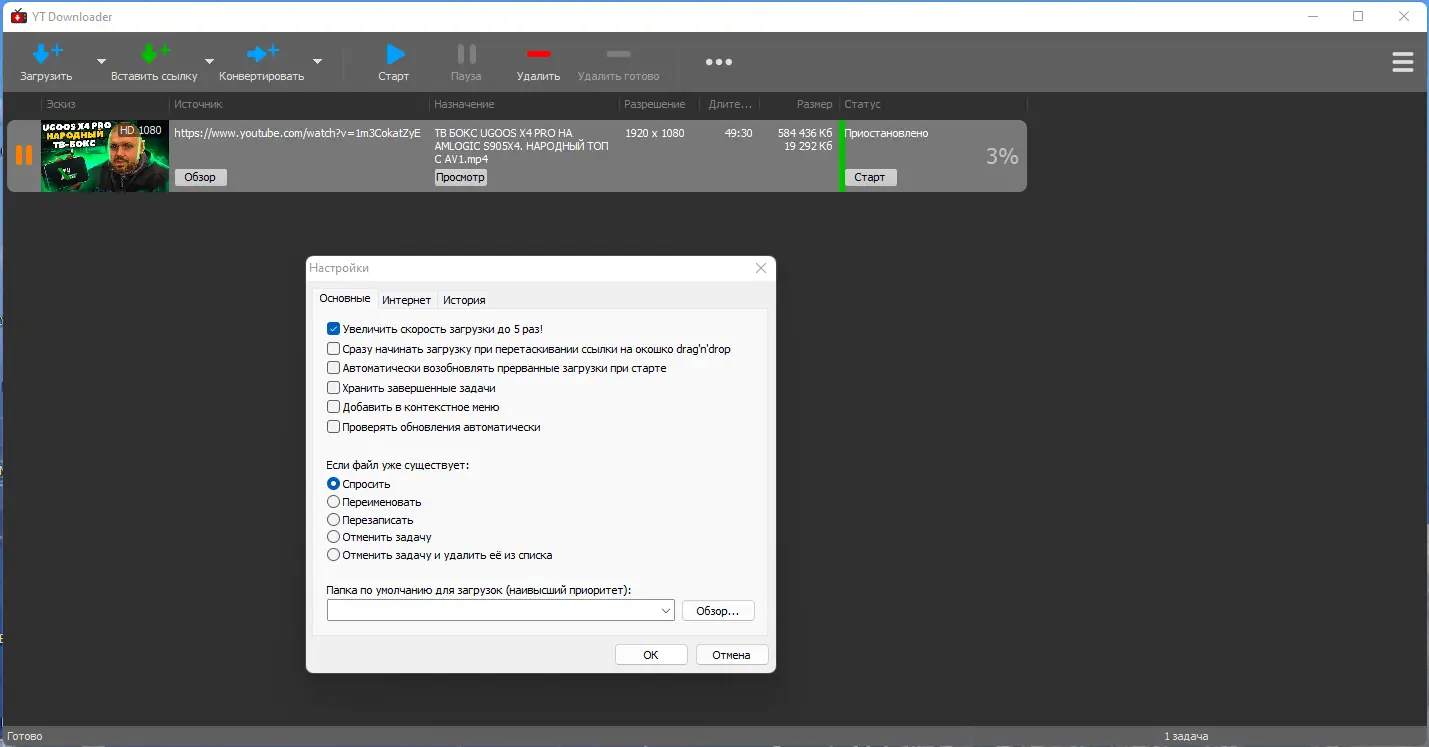Expand the Загрузить dropdown arrow
The image size is (1429, 747).
101,61
